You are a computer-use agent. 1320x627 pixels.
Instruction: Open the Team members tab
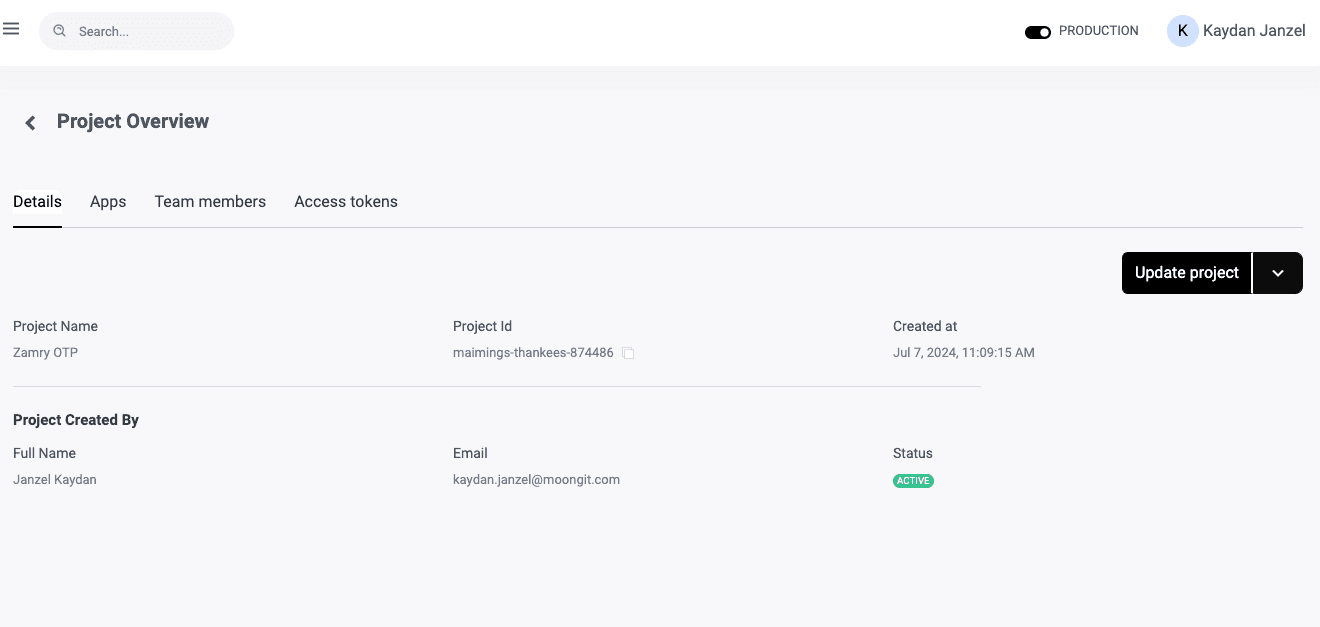tap(210, 202)
